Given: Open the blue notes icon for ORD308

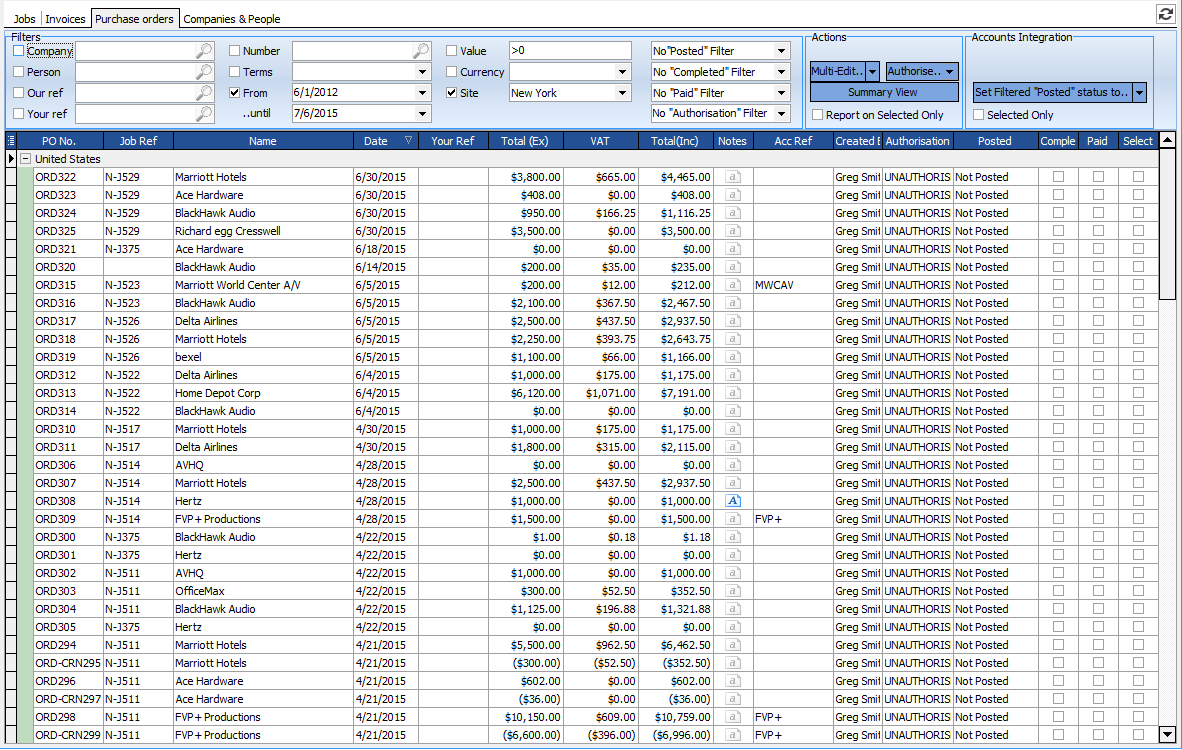Looking at the screenshot, I should click(732, 501).
